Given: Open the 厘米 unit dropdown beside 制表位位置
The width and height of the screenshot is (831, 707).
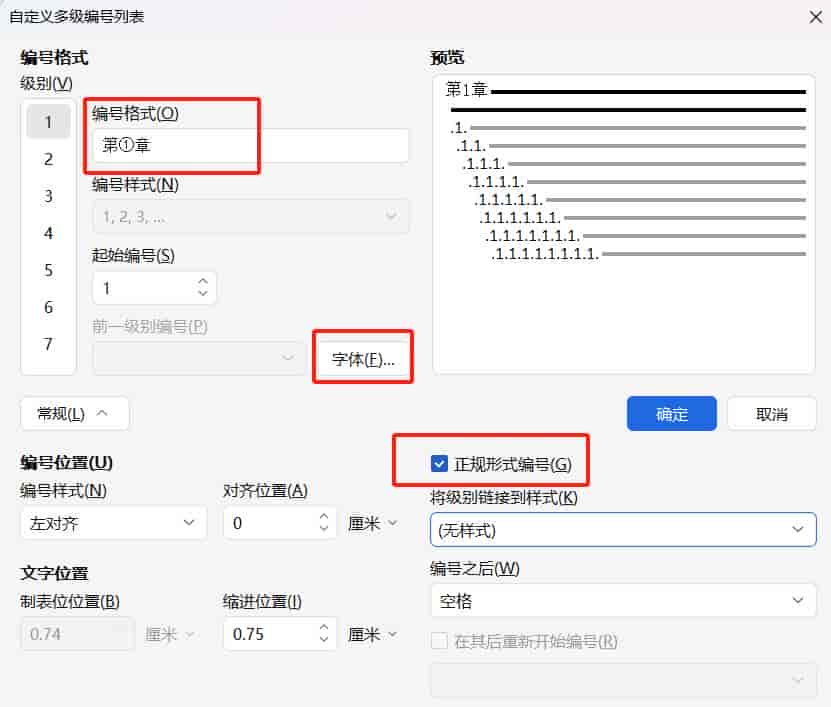Looking at the screenshot, I should pyautogui.click(x=170, y=634).
